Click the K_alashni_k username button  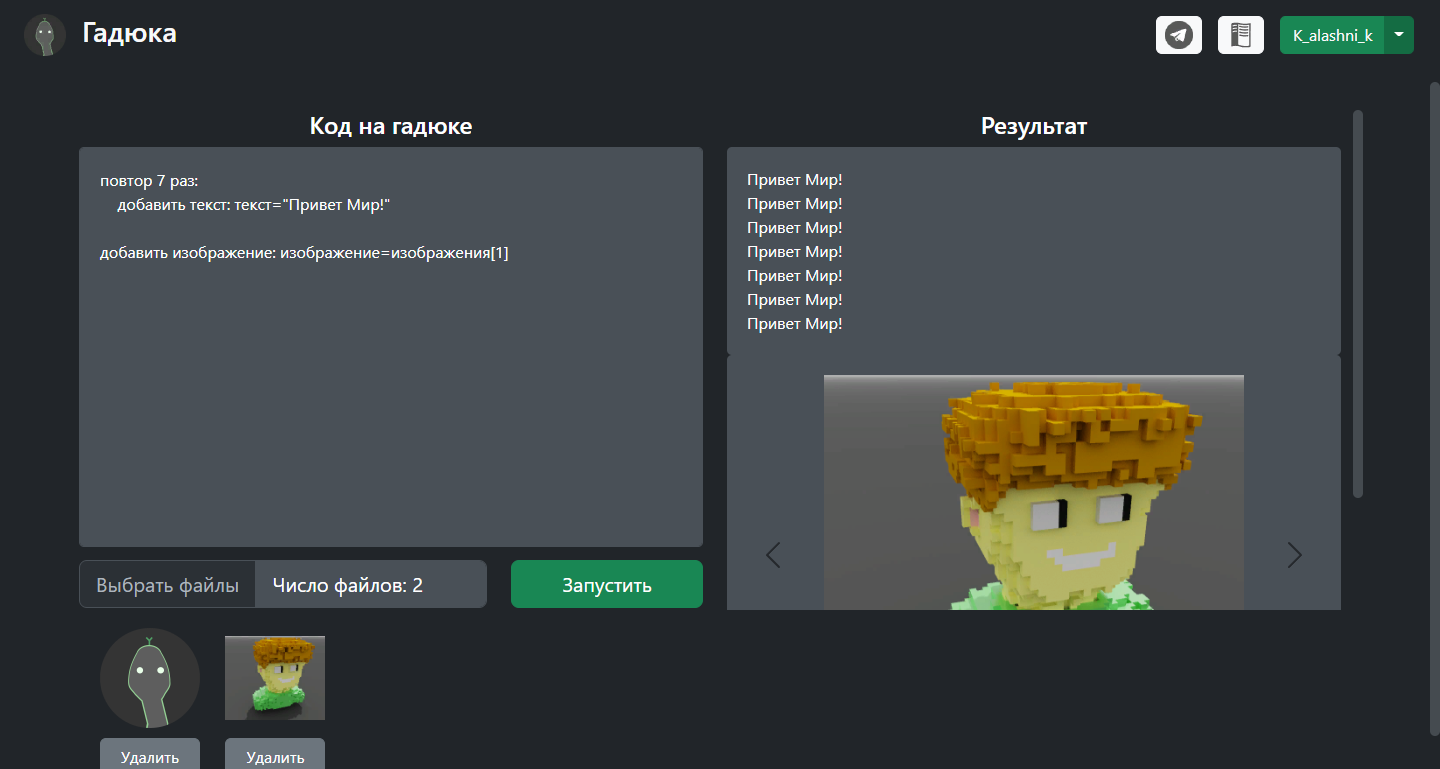1332,35
